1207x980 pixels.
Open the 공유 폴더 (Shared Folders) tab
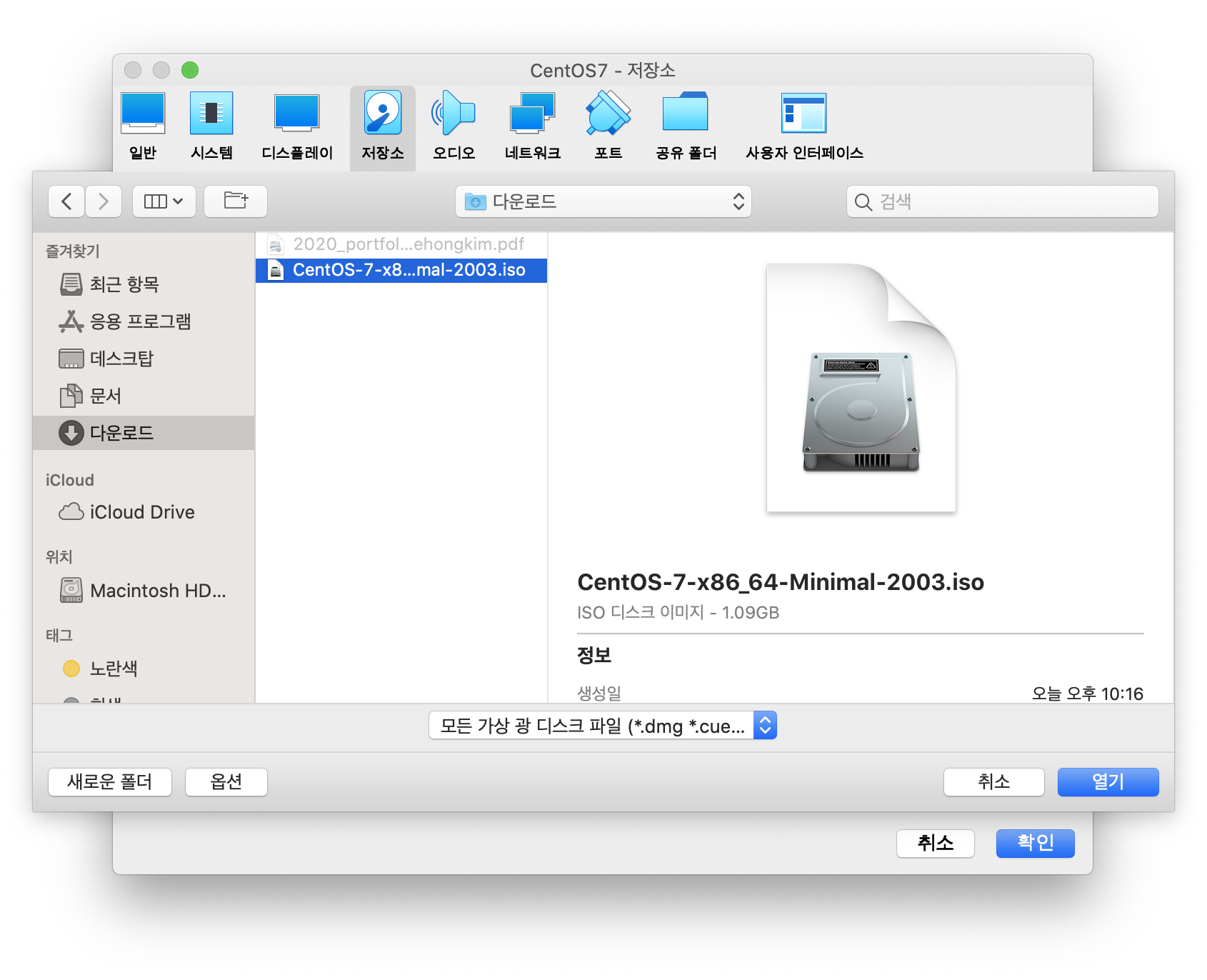coord(686,127)
